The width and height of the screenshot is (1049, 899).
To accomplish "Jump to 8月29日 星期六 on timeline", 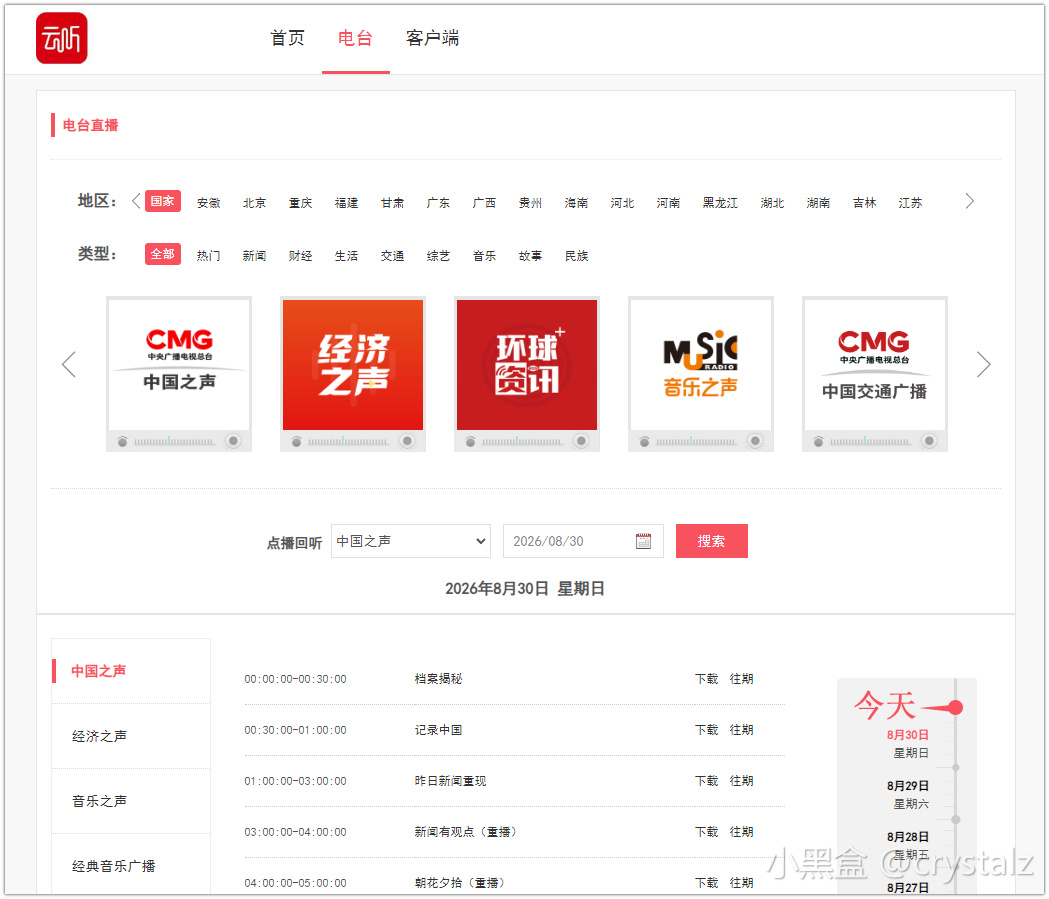I will tap(908, 795).
